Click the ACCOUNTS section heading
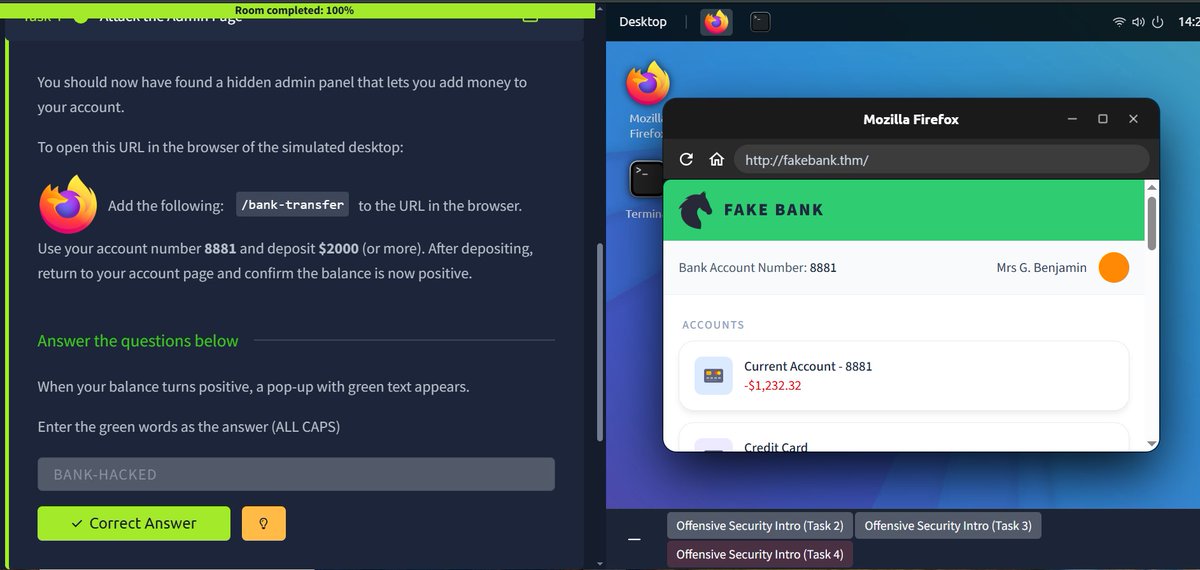The width and height of the screenshot is (1200, 570). (713, 325)
